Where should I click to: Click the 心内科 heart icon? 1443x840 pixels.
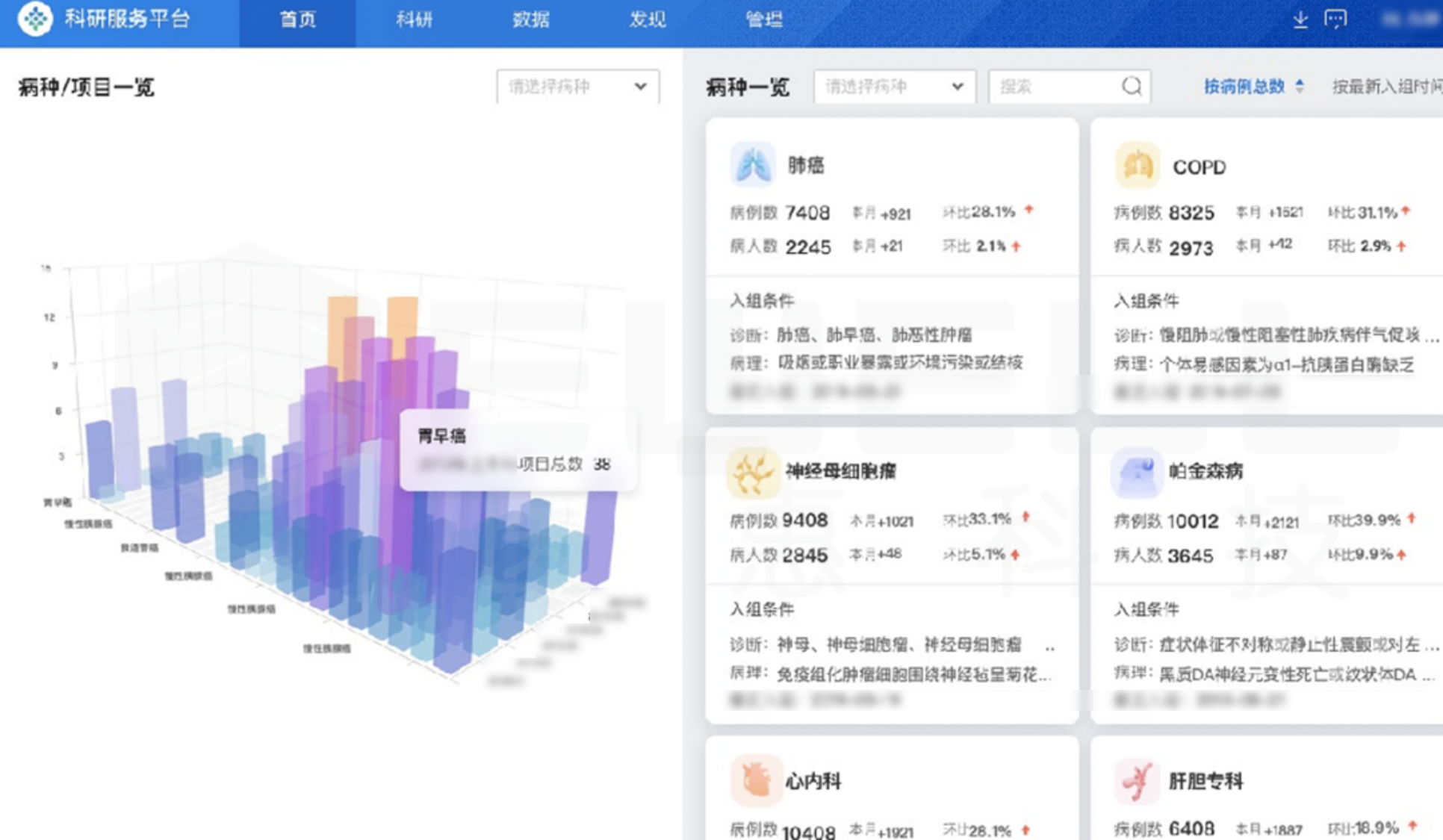point(754,780)
